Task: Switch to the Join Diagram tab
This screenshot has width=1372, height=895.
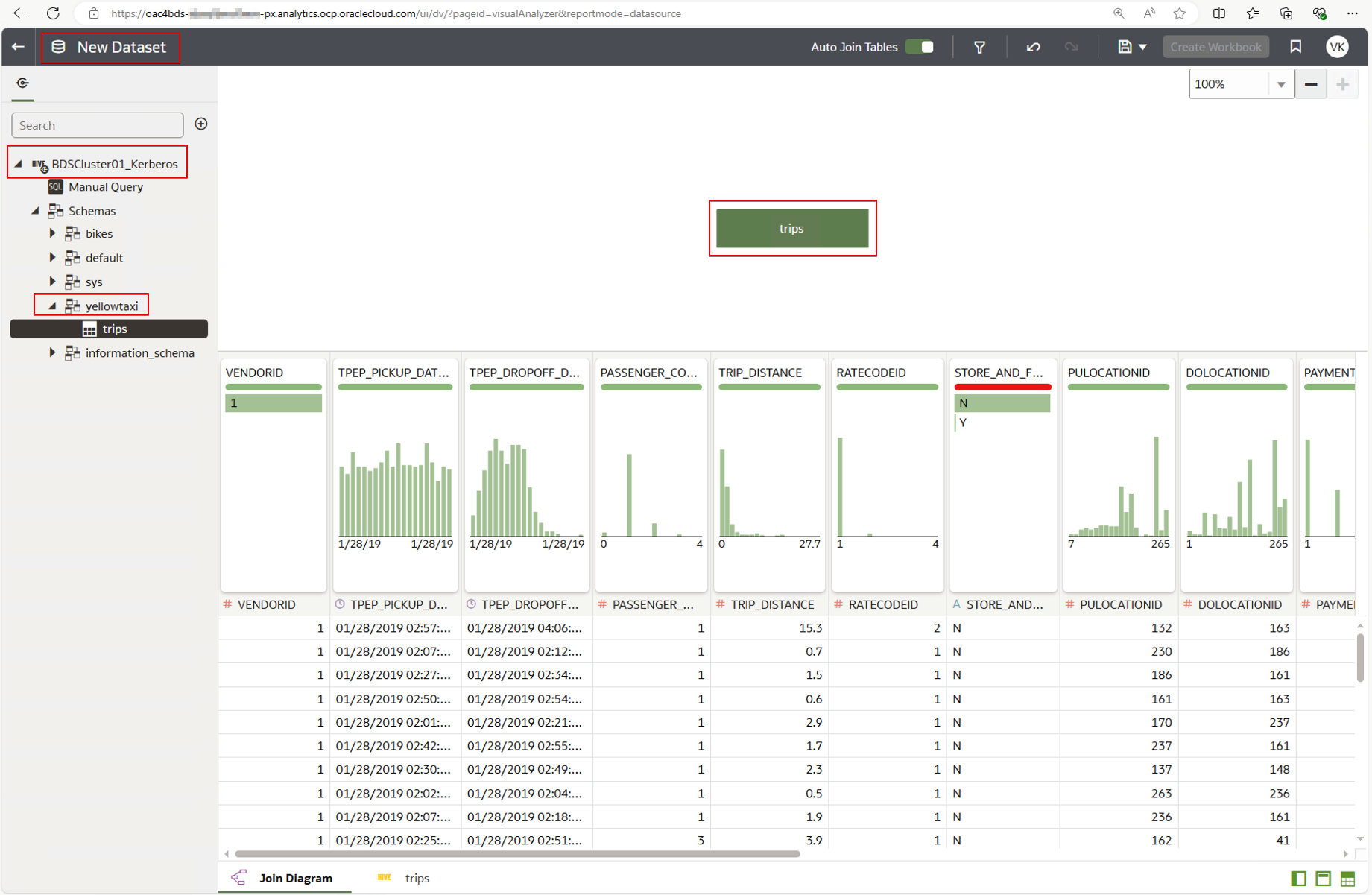Action: coord(295,878)
